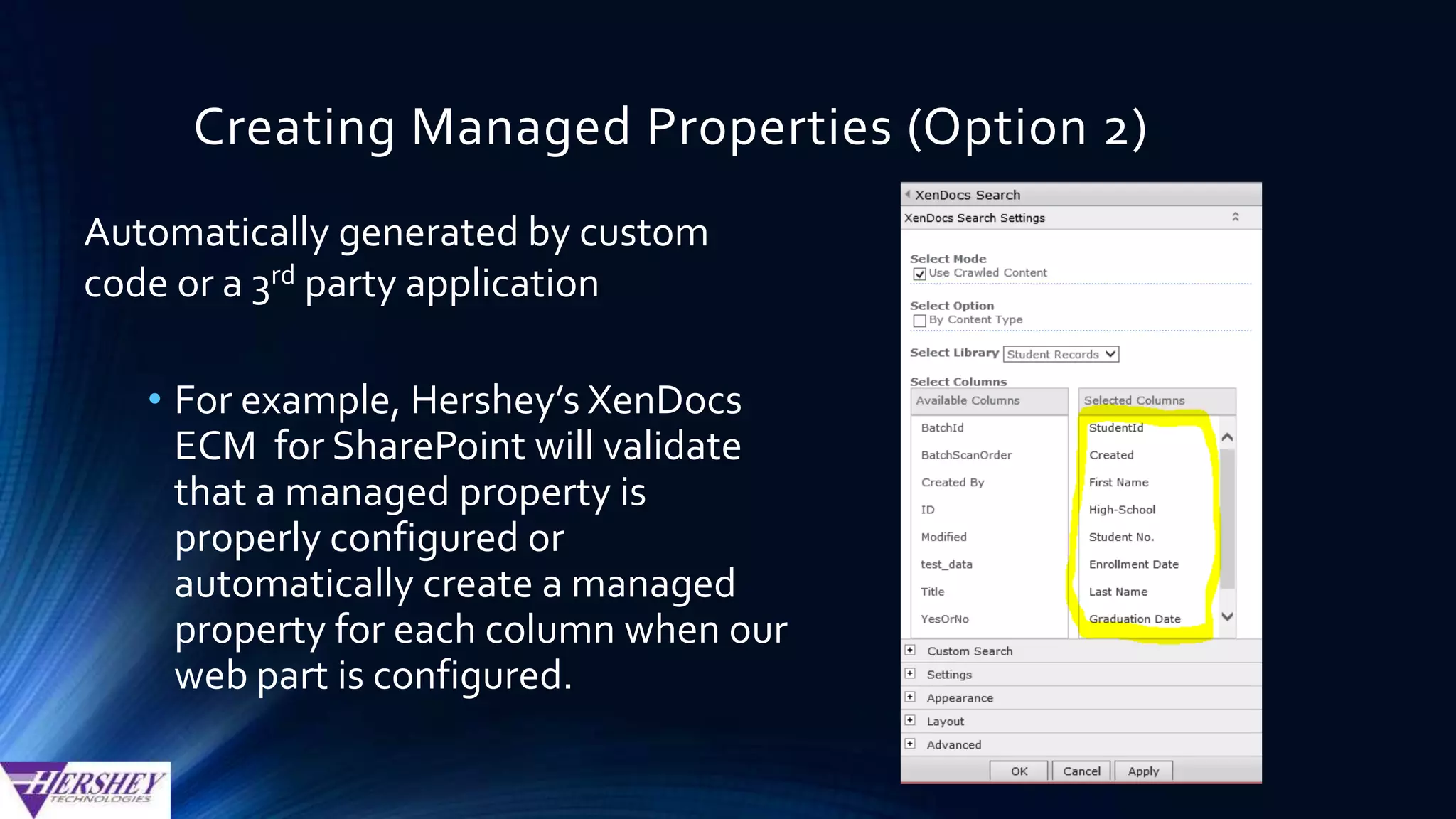The image size is (1456, 819).
Task: Click scroll up arrow of Selected Columns
Action: pos(1227,437)
